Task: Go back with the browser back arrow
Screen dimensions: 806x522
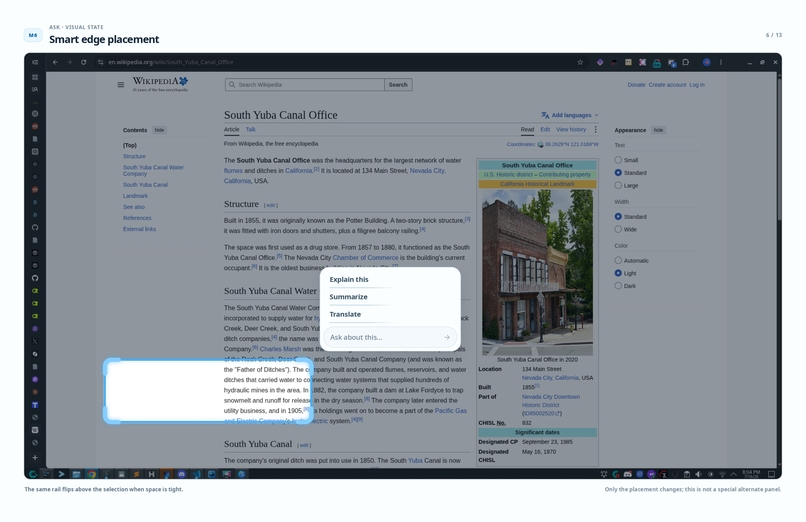Action: pyautogui.click(x=55, y=62)
